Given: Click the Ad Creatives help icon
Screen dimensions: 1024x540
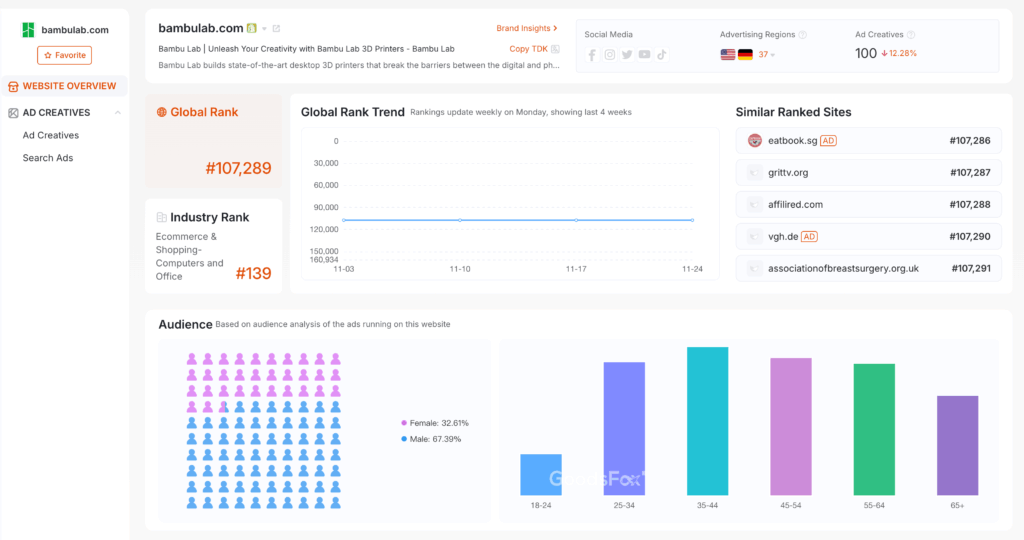Looking at the screenshot, I should (911, 35).
